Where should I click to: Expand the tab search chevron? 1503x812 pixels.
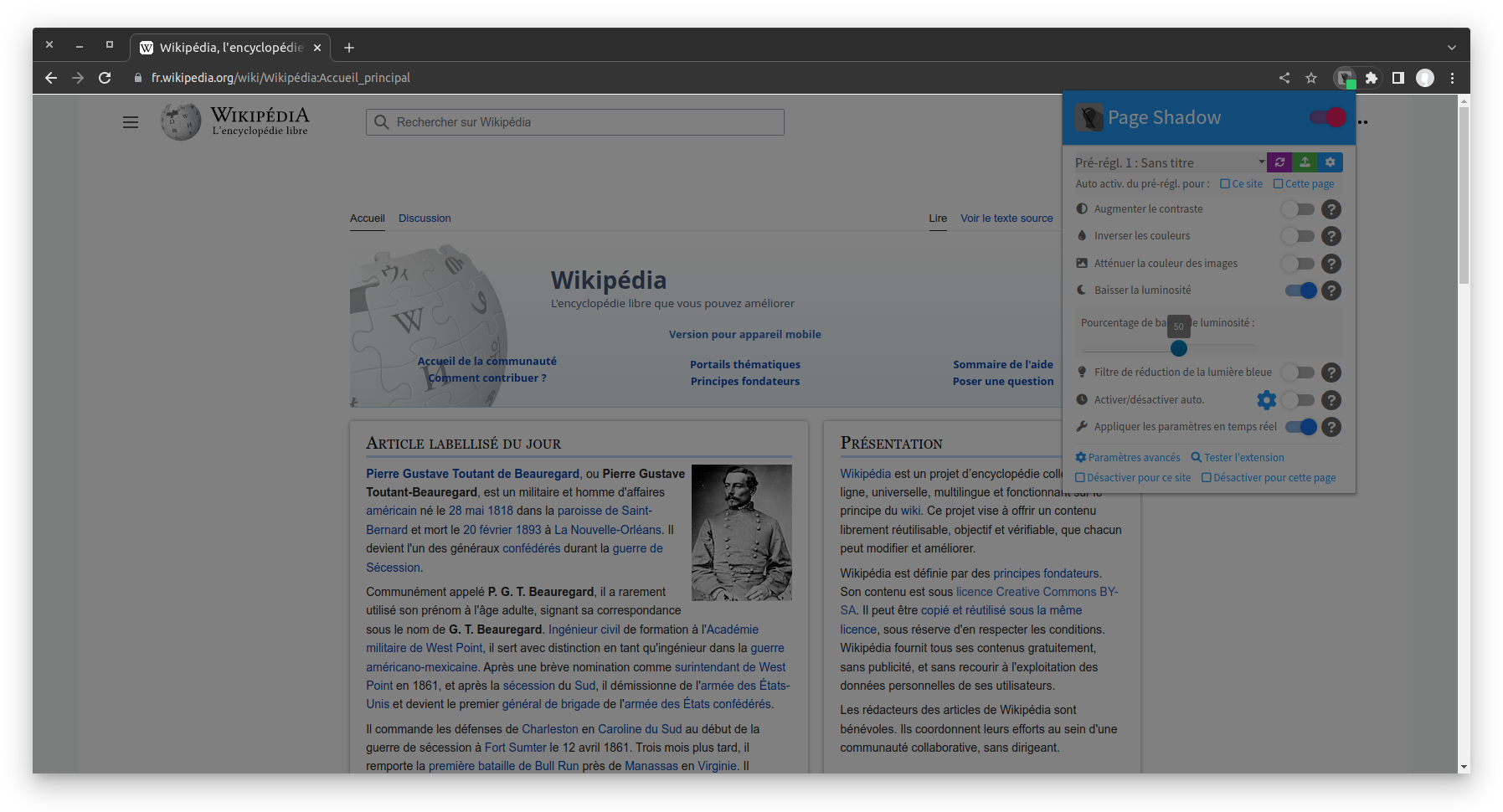[x=1452, y=48]
